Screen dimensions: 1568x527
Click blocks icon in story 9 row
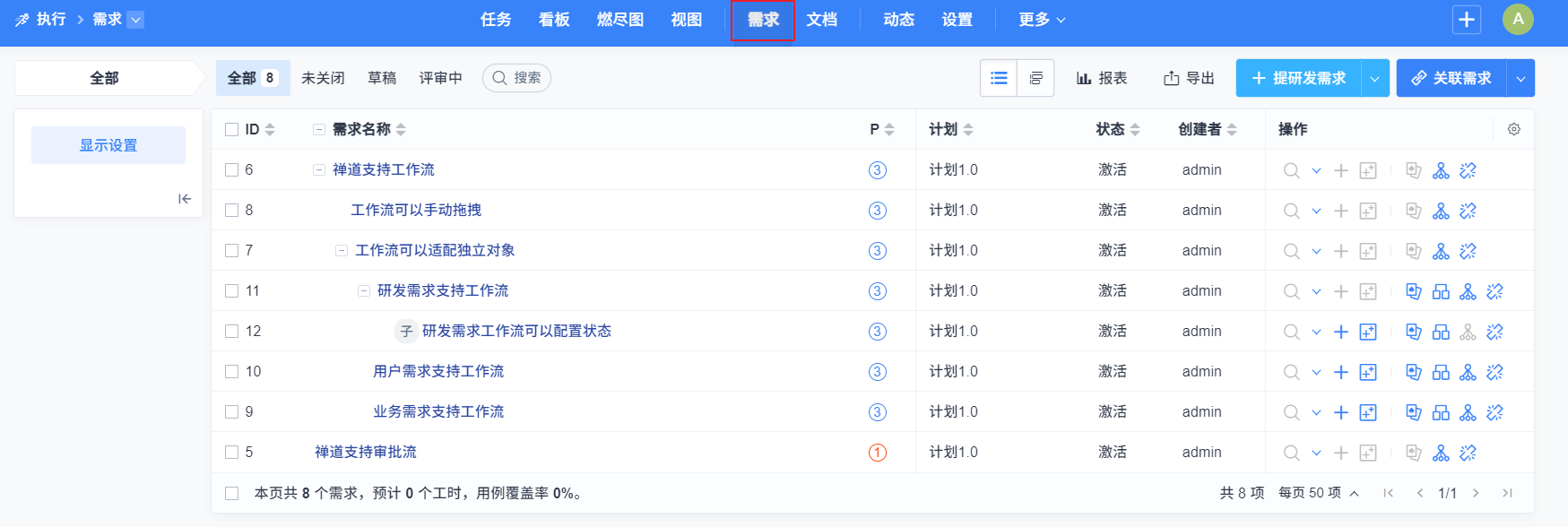1441,412
